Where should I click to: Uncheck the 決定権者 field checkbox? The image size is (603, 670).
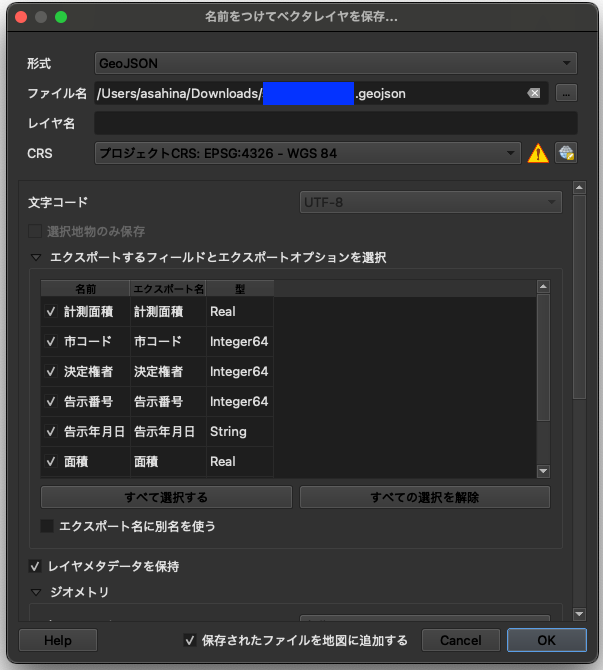(51, 371)
